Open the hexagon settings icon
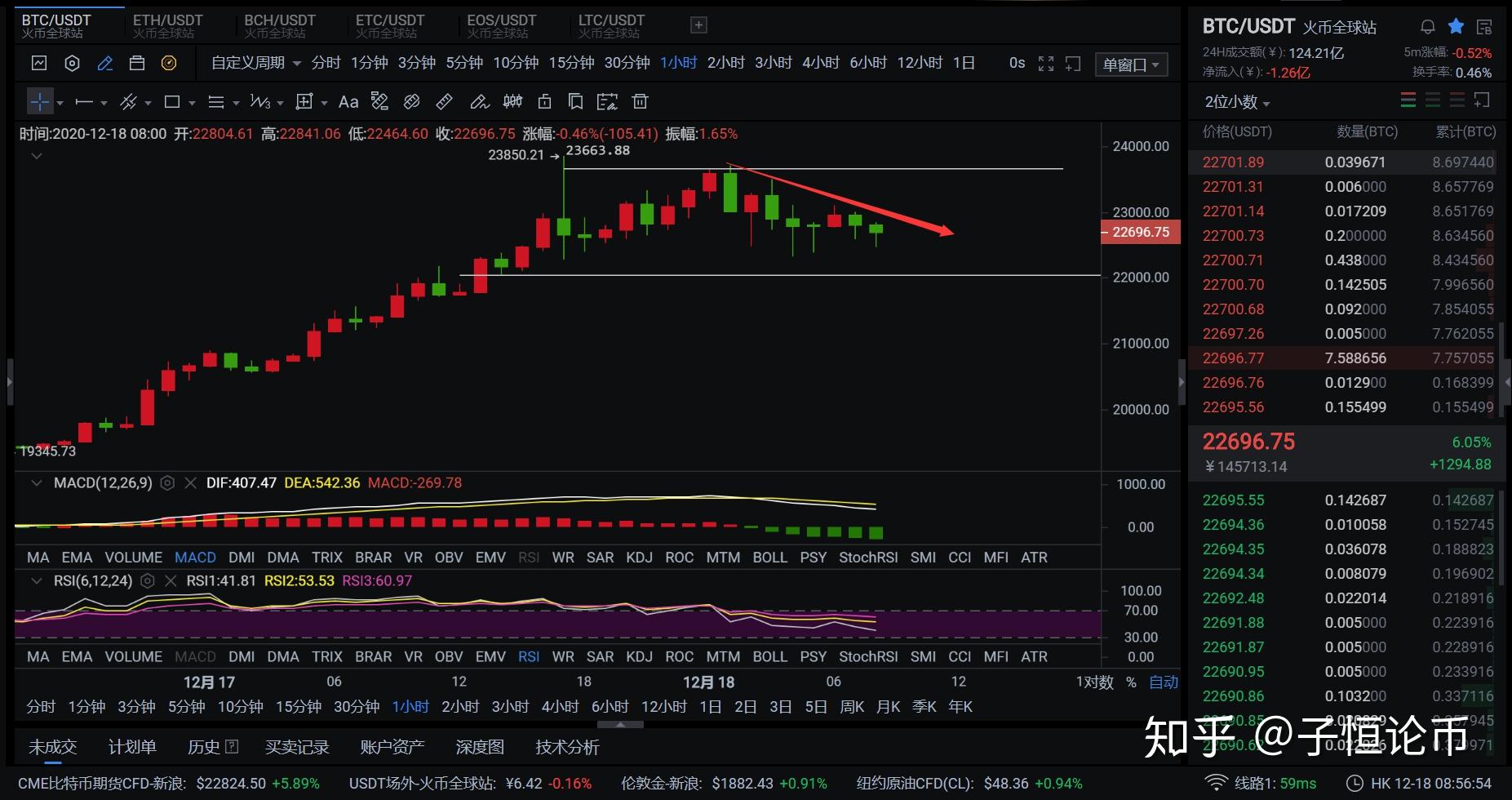Screen dimensions: 1512x800 pyautogui.click(x=72, y=63)
